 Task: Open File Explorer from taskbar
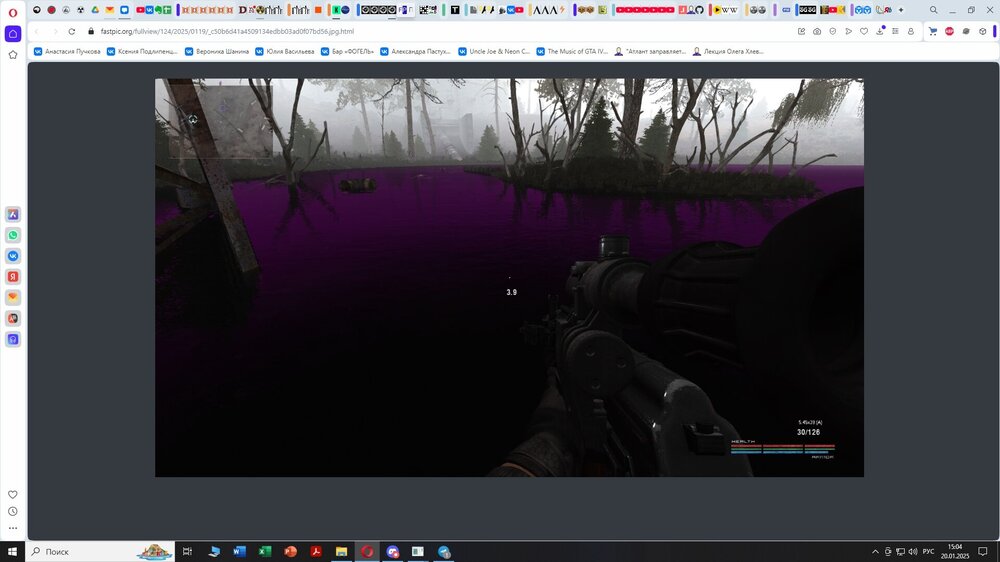[341, 551]
